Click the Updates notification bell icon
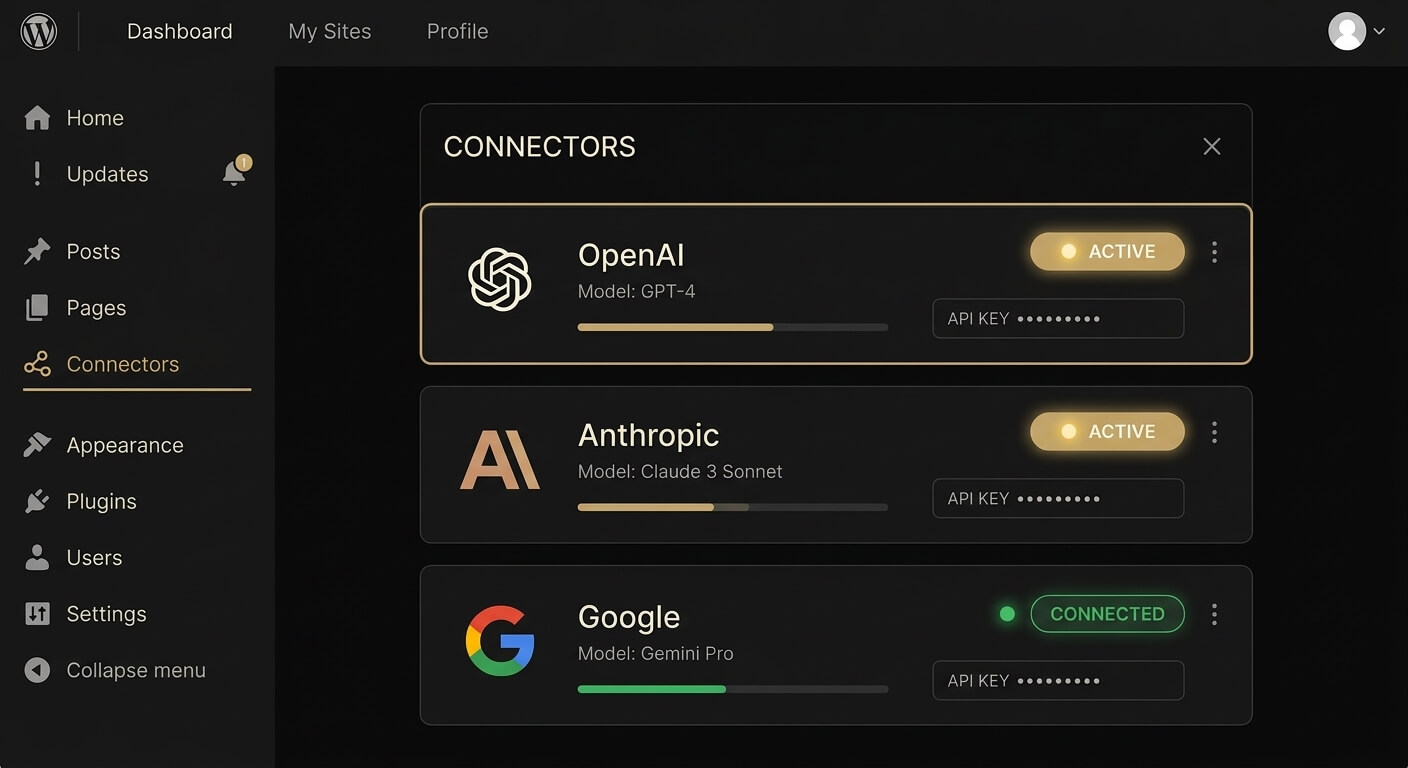Screen dimensions: 1408x768 tap(234, 172)
